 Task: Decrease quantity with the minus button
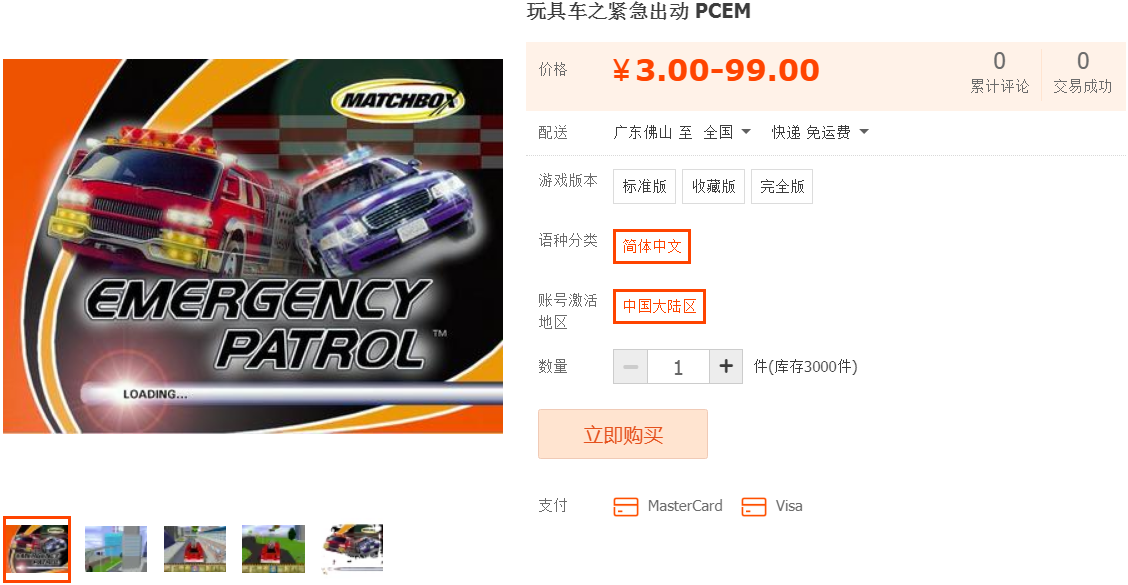(630, 367)
